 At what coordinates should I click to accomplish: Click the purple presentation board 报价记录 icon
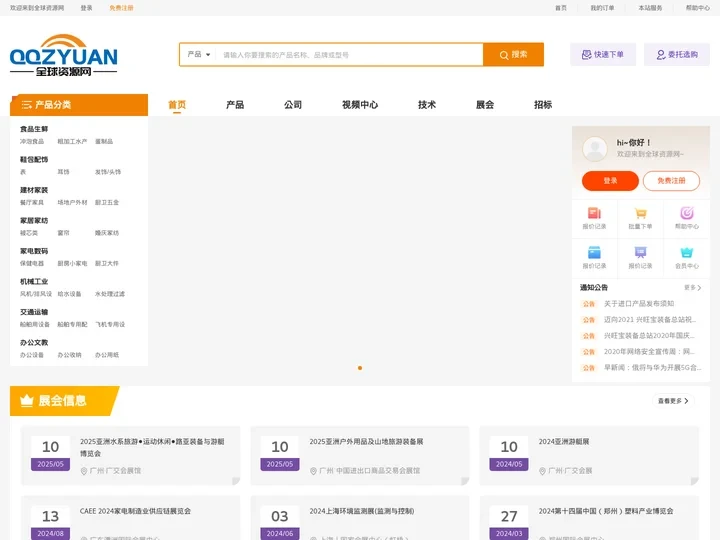641,253
